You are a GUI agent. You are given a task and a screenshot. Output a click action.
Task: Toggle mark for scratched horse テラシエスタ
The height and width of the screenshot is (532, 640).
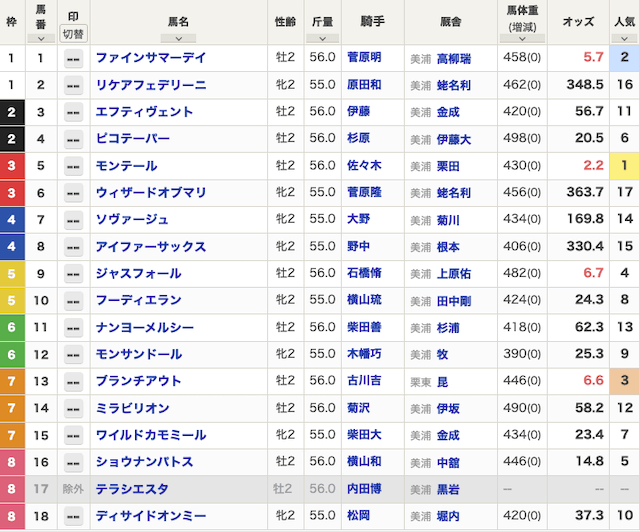click(73, 489)
